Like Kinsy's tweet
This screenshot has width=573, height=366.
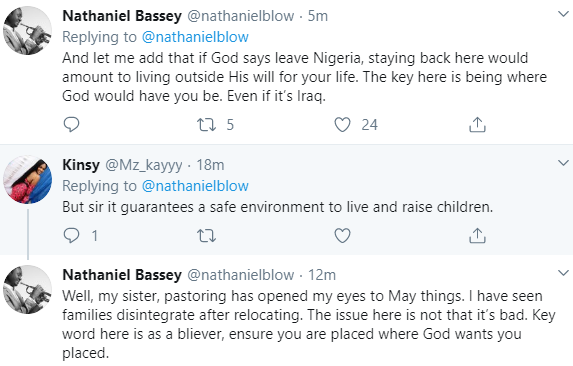click(x=342, y=236)
